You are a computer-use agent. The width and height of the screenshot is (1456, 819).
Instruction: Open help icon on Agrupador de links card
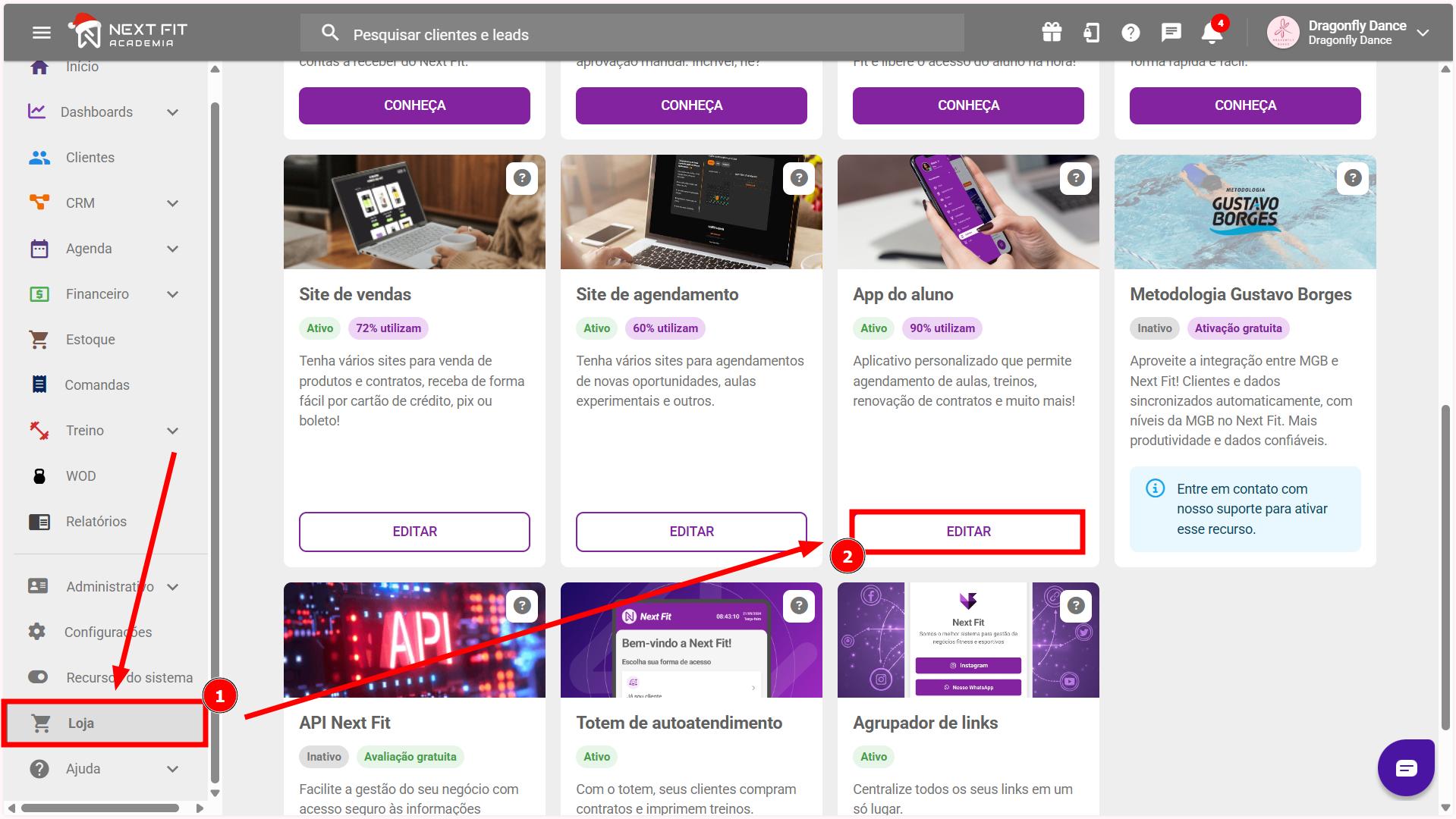pyautogui.click(x=1076, y=606)
